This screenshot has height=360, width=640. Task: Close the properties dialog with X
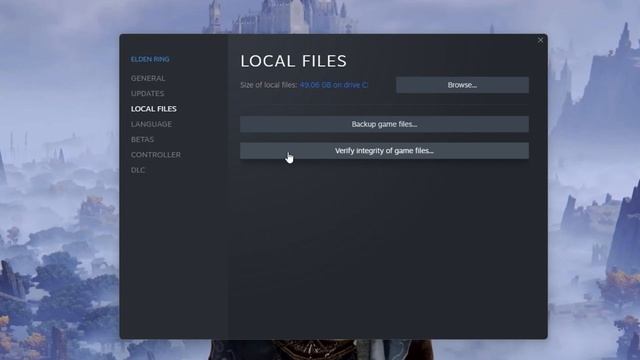click(540, 40)
